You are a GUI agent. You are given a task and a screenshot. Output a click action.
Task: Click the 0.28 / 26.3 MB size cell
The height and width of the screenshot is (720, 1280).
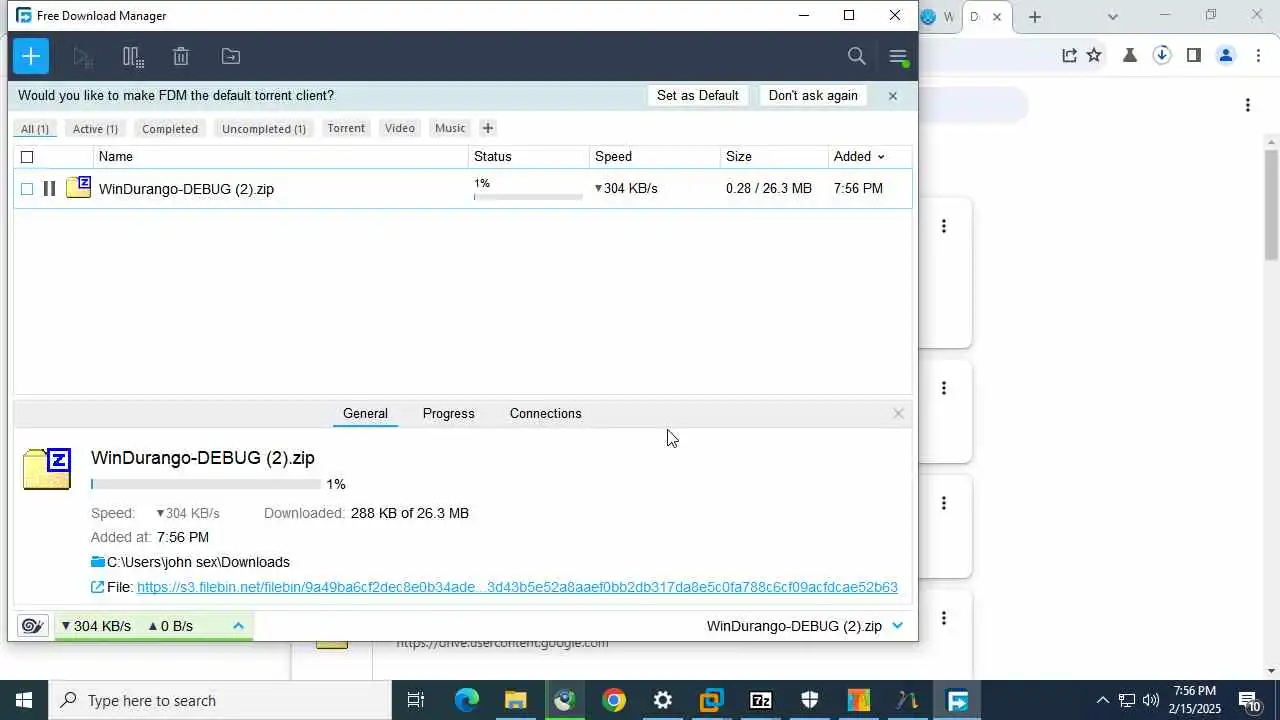[x=769, y=188]
